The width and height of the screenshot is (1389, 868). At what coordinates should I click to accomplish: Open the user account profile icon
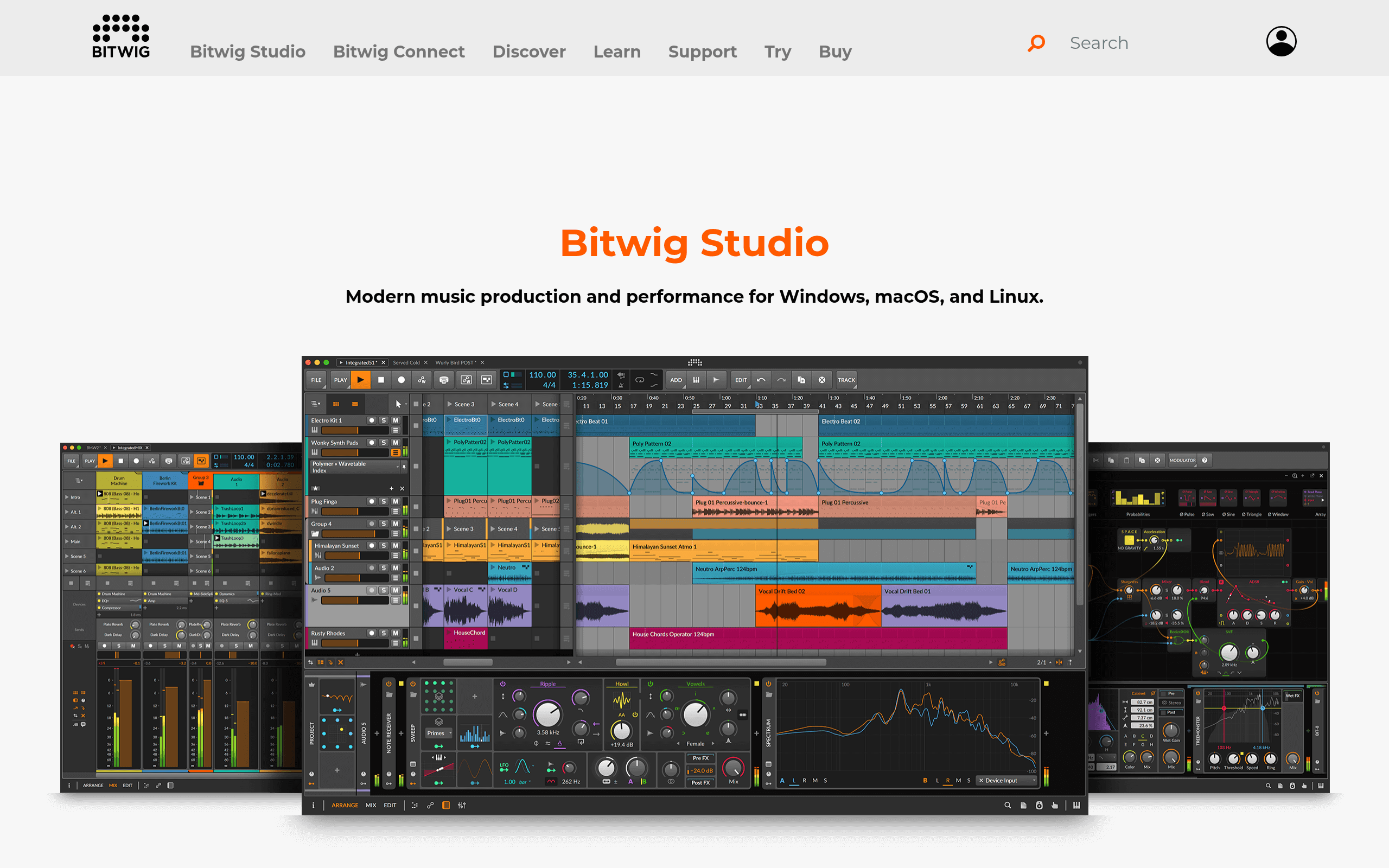coord(1281,41)
